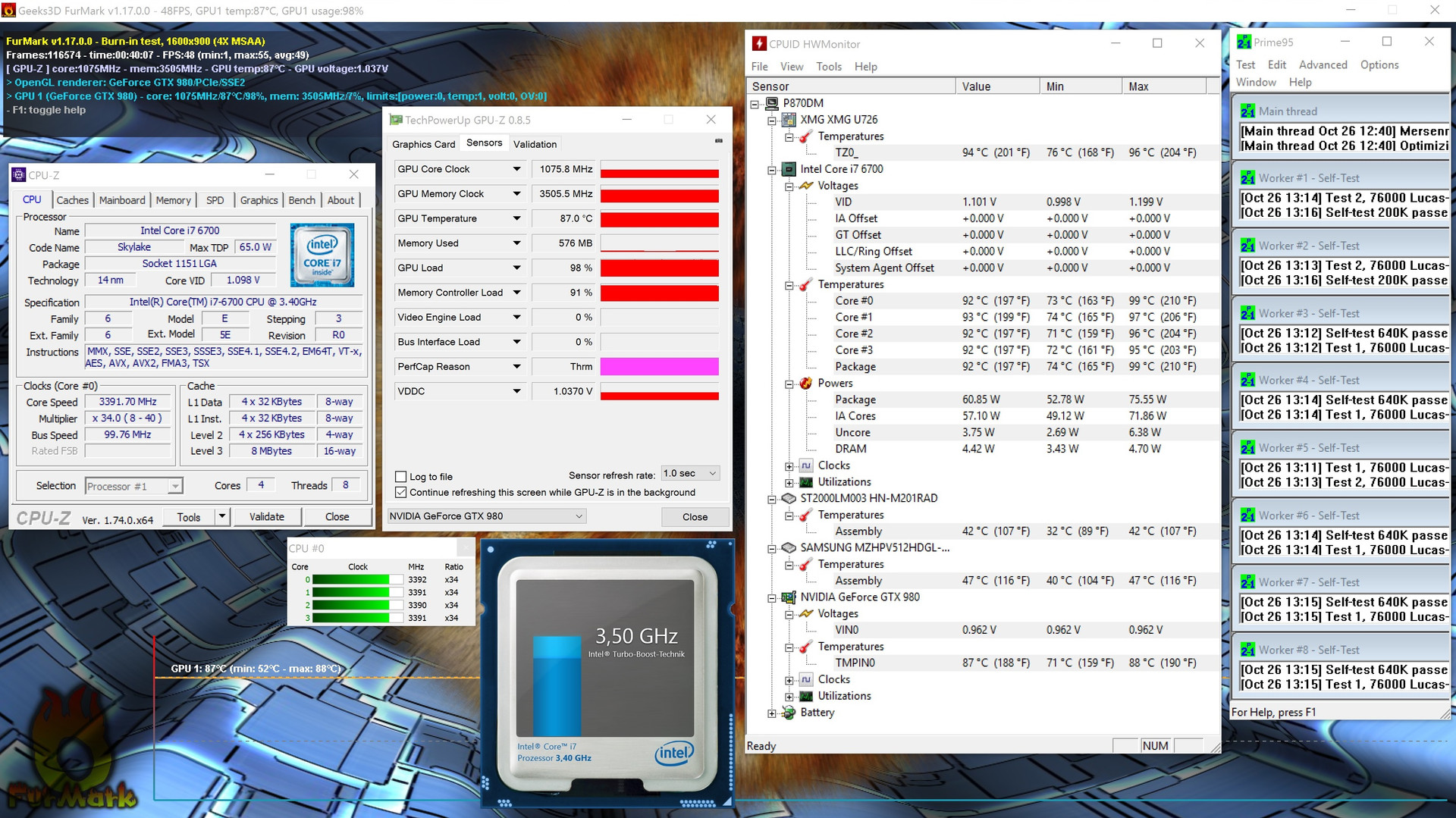Open the CPU-Z Tools dropdown arrow

[x=222, y=516]
